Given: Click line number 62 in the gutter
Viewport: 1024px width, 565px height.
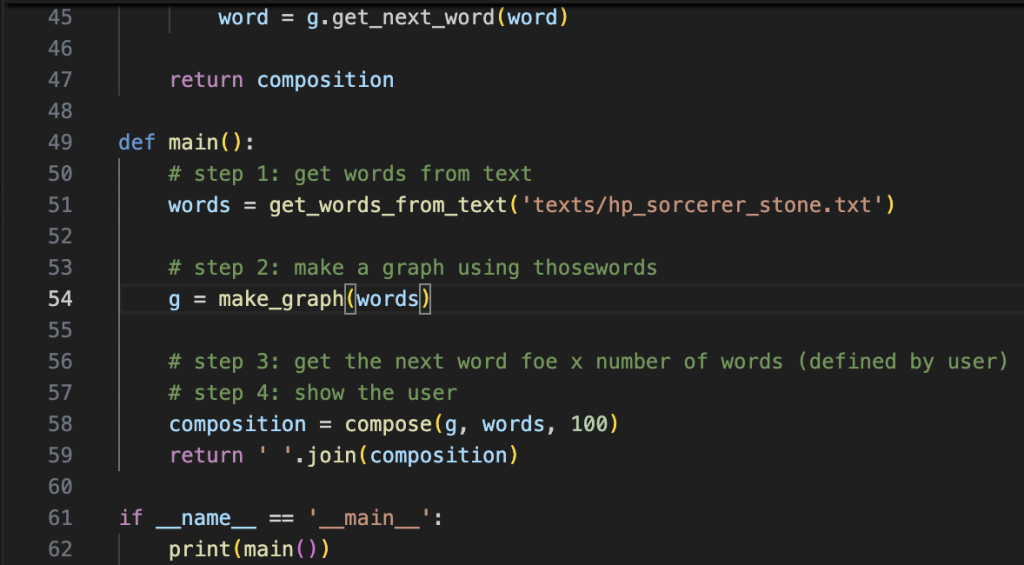Looking at the screenshot, I should tap(60, 549).
